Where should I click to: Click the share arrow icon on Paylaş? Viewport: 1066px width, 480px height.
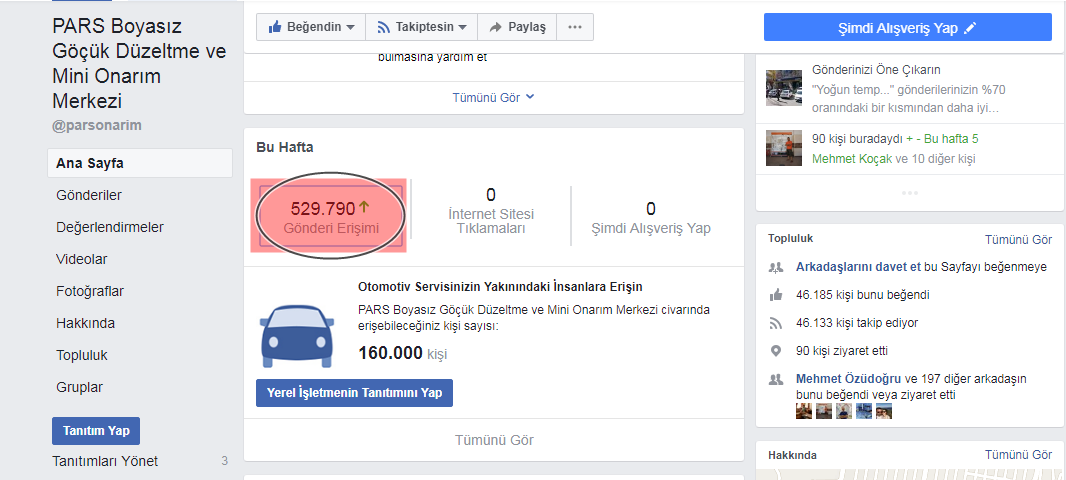(496, 27)
